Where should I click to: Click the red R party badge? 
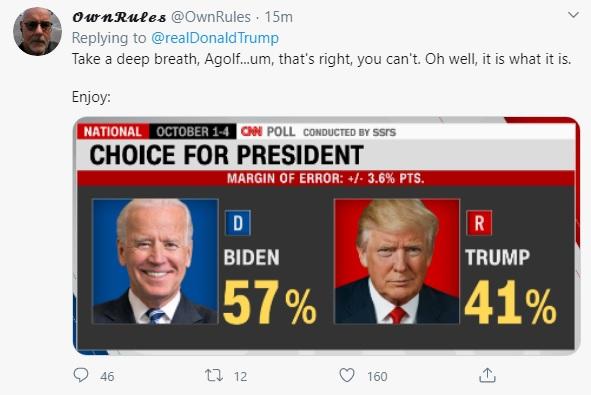[479, 223]
